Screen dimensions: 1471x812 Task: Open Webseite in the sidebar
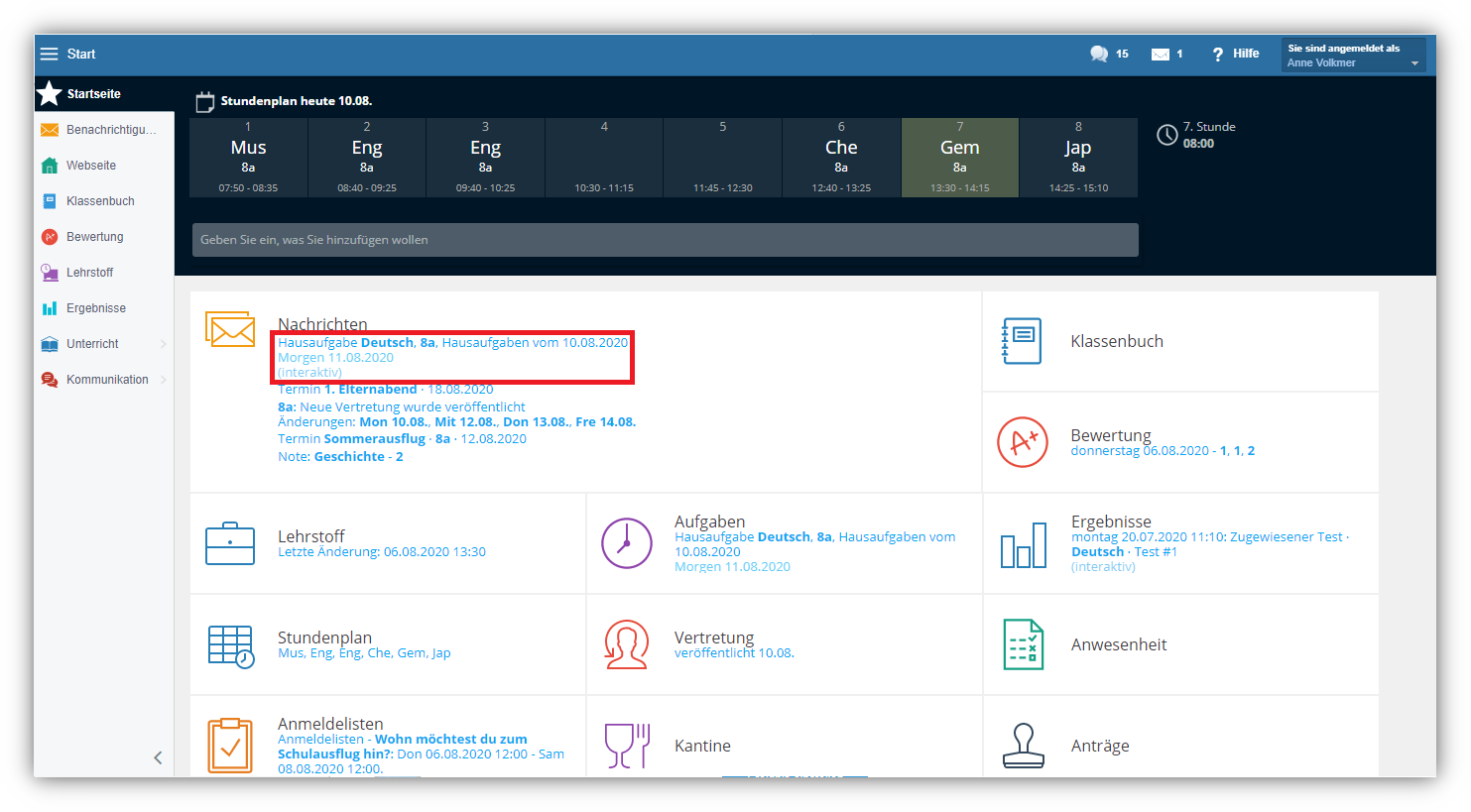click(x=104, y=166)
